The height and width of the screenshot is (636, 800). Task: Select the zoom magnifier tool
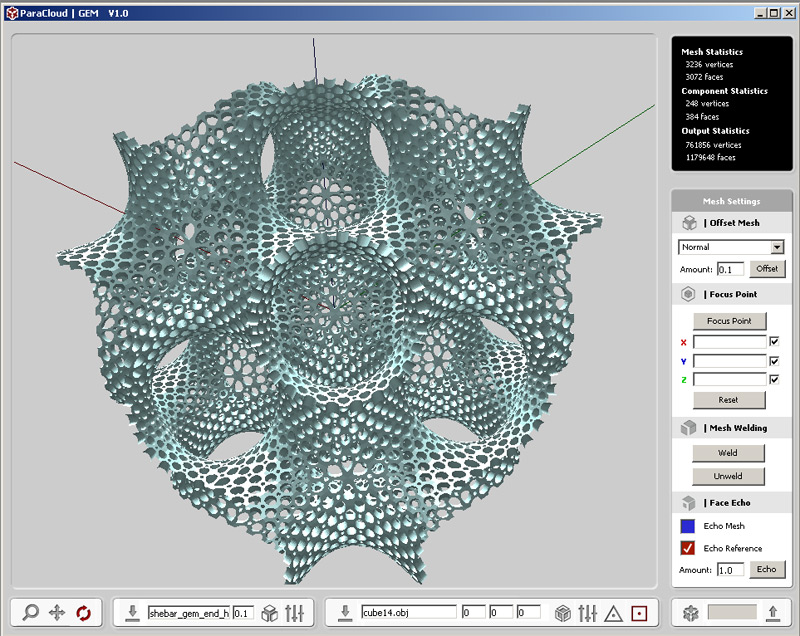point(31,612)
